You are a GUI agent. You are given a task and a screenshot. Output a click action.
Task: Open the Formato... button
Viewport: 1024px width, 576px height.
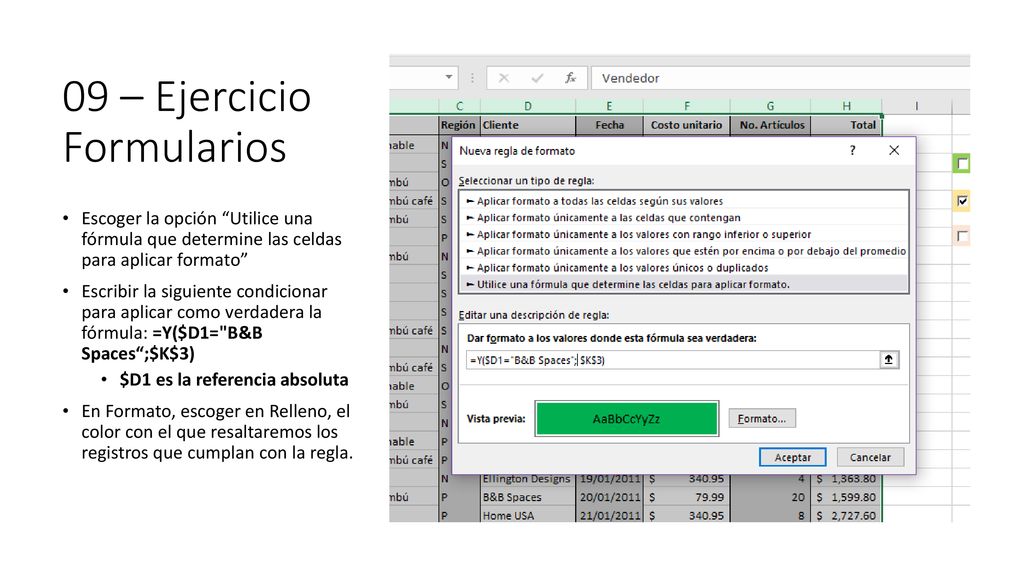[x=761, y=419]
